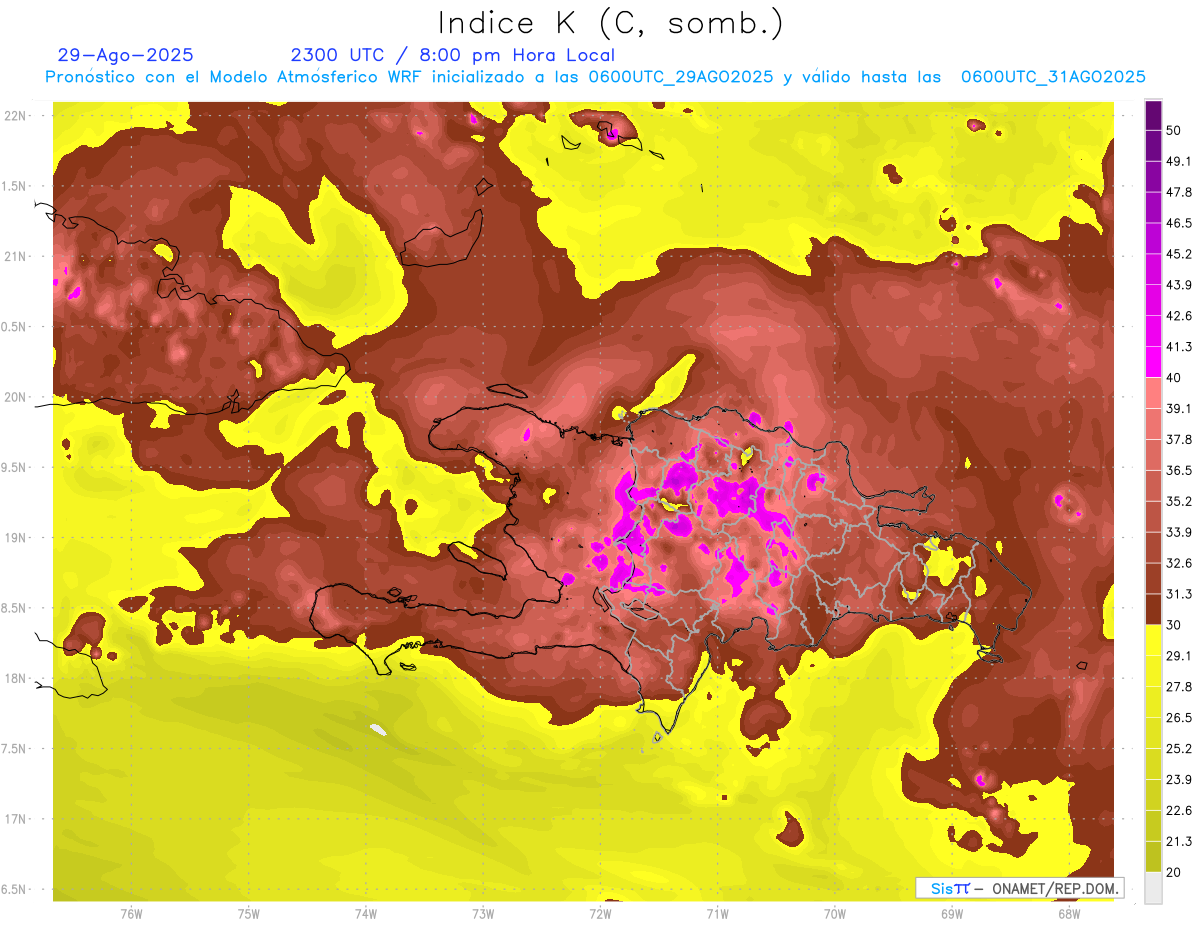Click the init time "0600UTC_29AGO2025"

click(x=681, y=77)
